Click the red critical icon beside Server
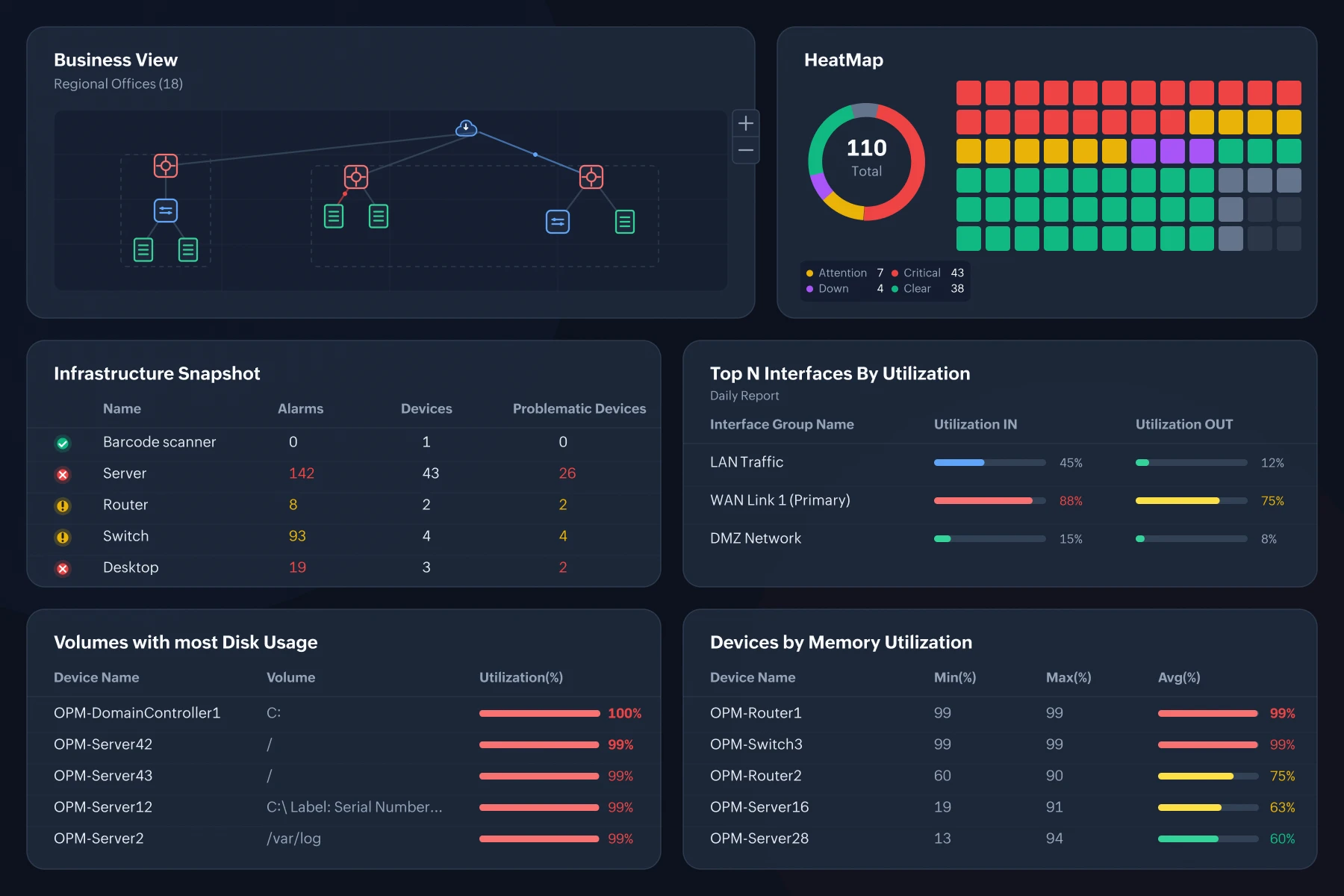1344x896 pixels. coord(63,475)
